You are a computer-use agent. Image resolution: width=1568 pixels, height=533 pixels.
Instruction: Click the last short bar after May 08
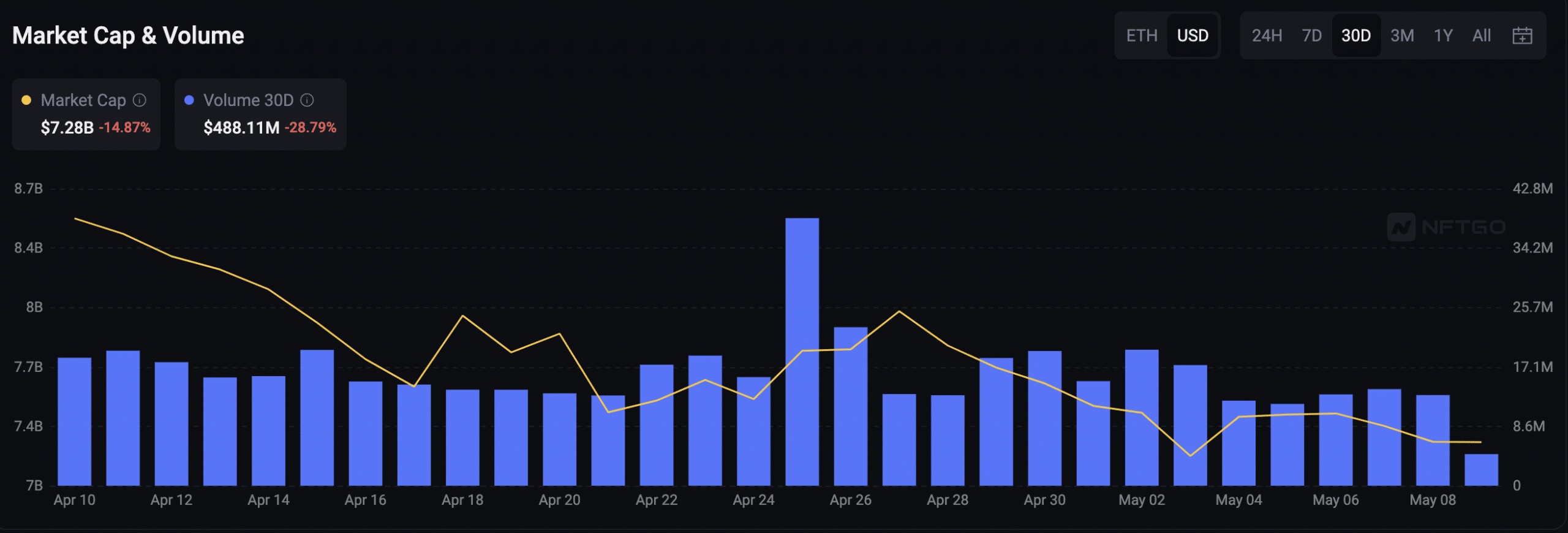click(x=1481, y=470)
